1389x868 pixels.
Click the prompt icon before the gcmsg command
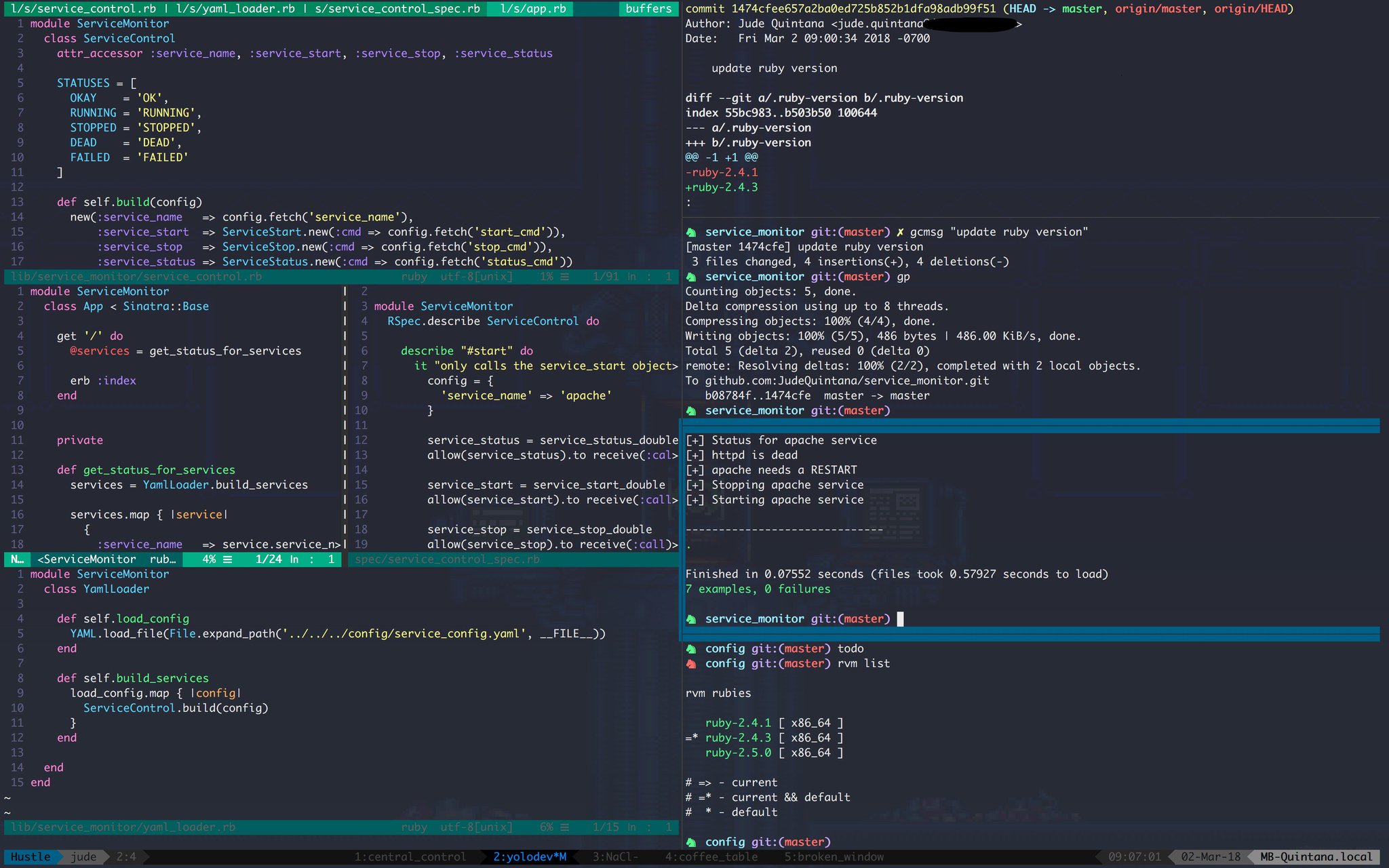click(691, 232)
